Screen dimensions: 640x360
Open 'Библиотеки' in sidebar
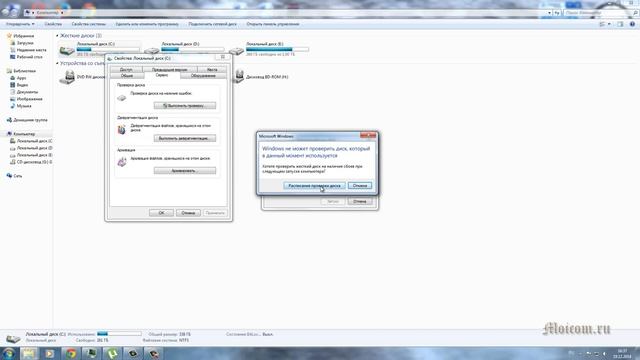[x=24, y=71]
